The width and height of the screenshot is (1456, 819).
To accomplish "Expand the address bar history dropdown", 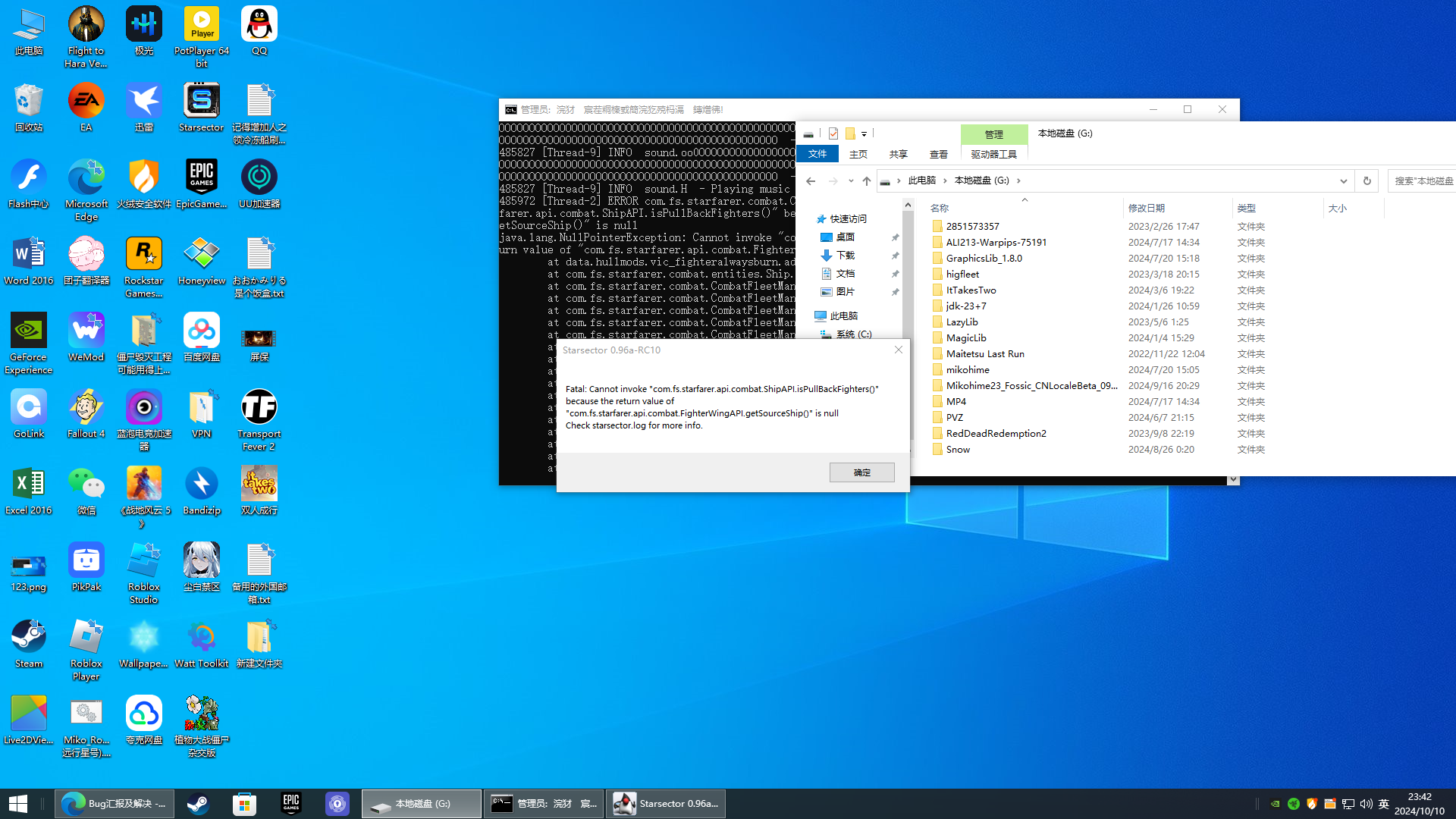I will 1343,180.
